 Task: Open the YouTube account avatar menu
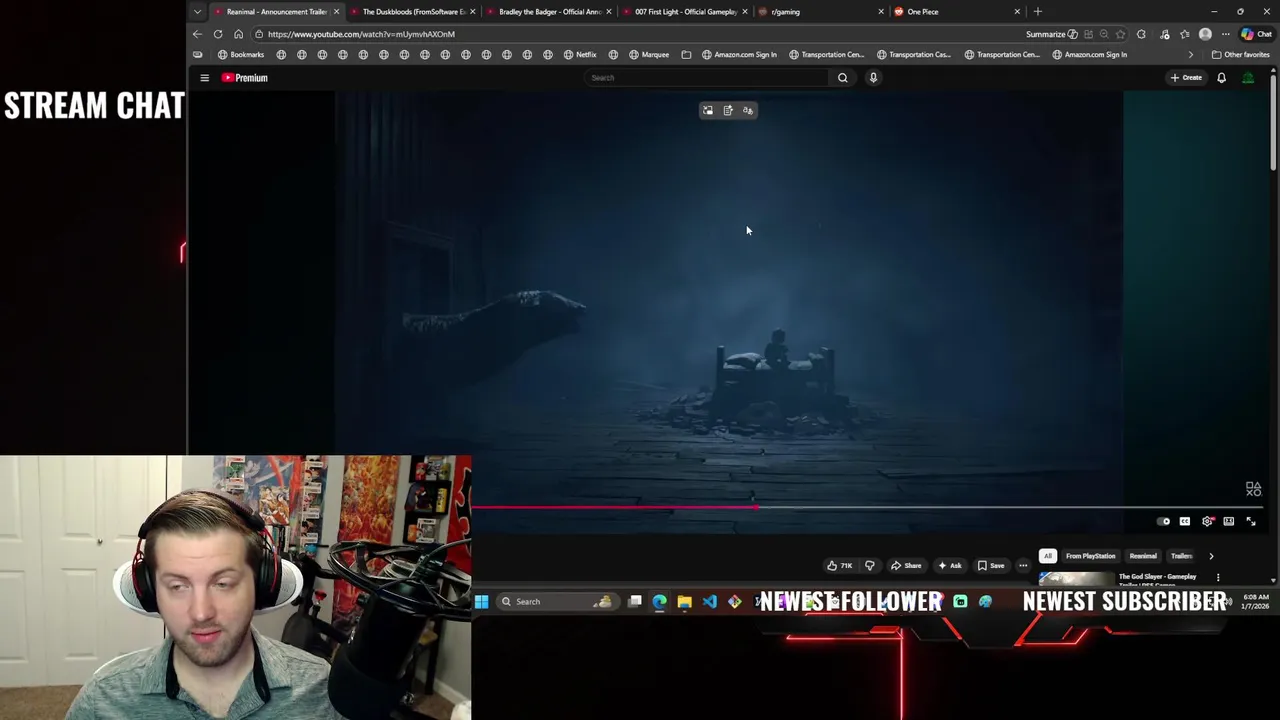pyautogui.click(x=1248, y=77)
